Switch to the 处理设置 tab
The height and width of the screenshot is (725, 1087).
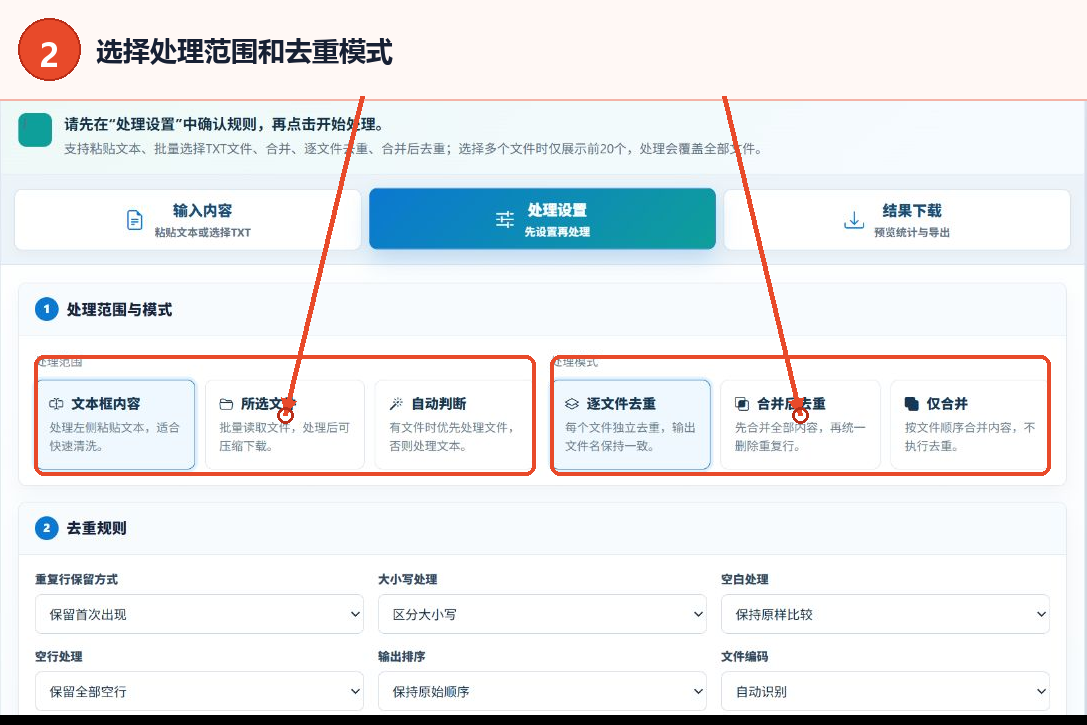pos(542,219)
